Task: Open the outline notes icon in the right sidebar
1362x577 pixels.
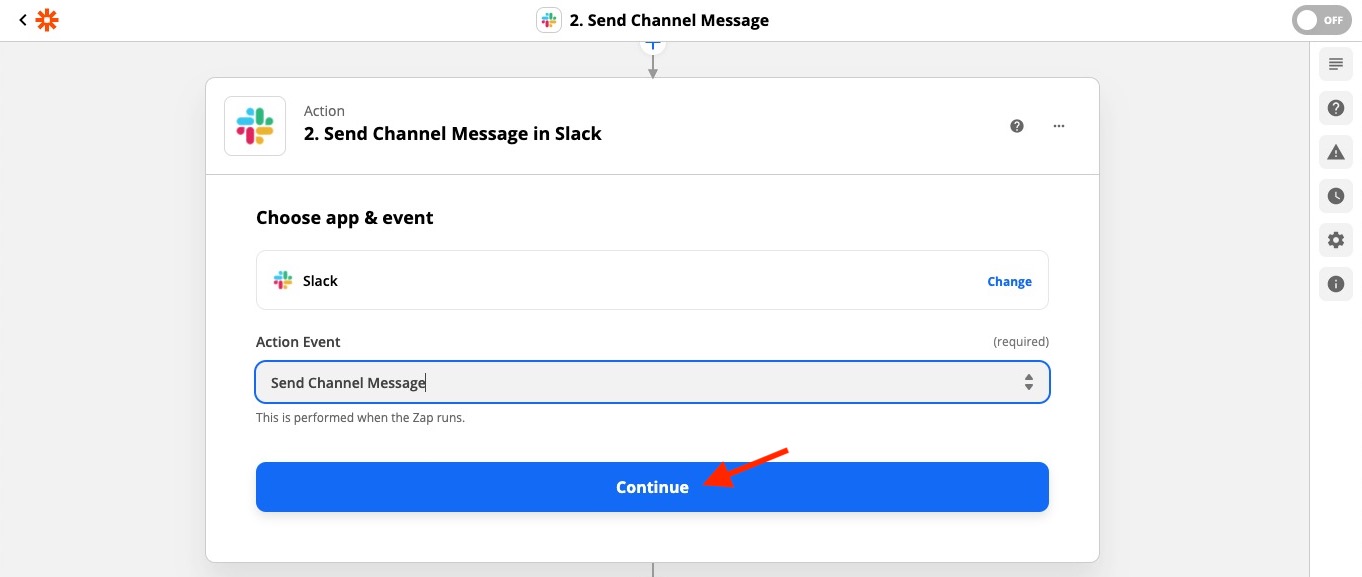Action: [1335, 65]
